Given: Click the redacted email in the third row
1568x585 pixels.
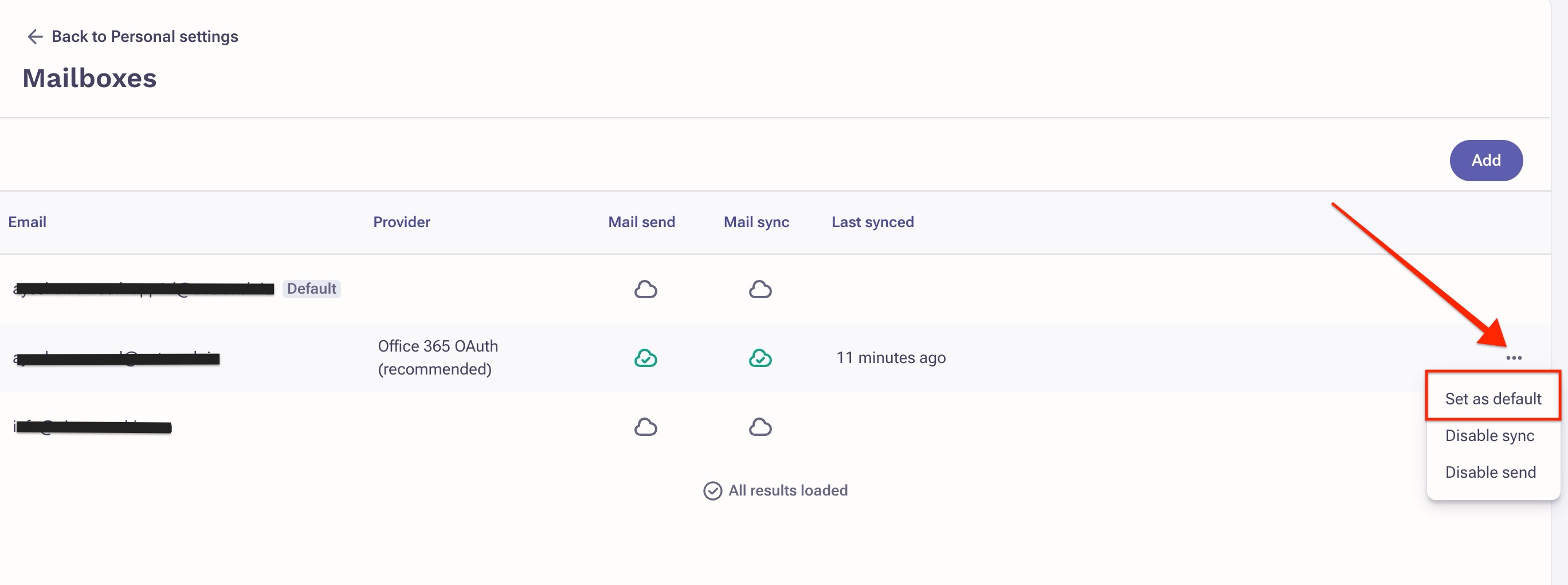Looking at the screenshot, I should (92, 427).
